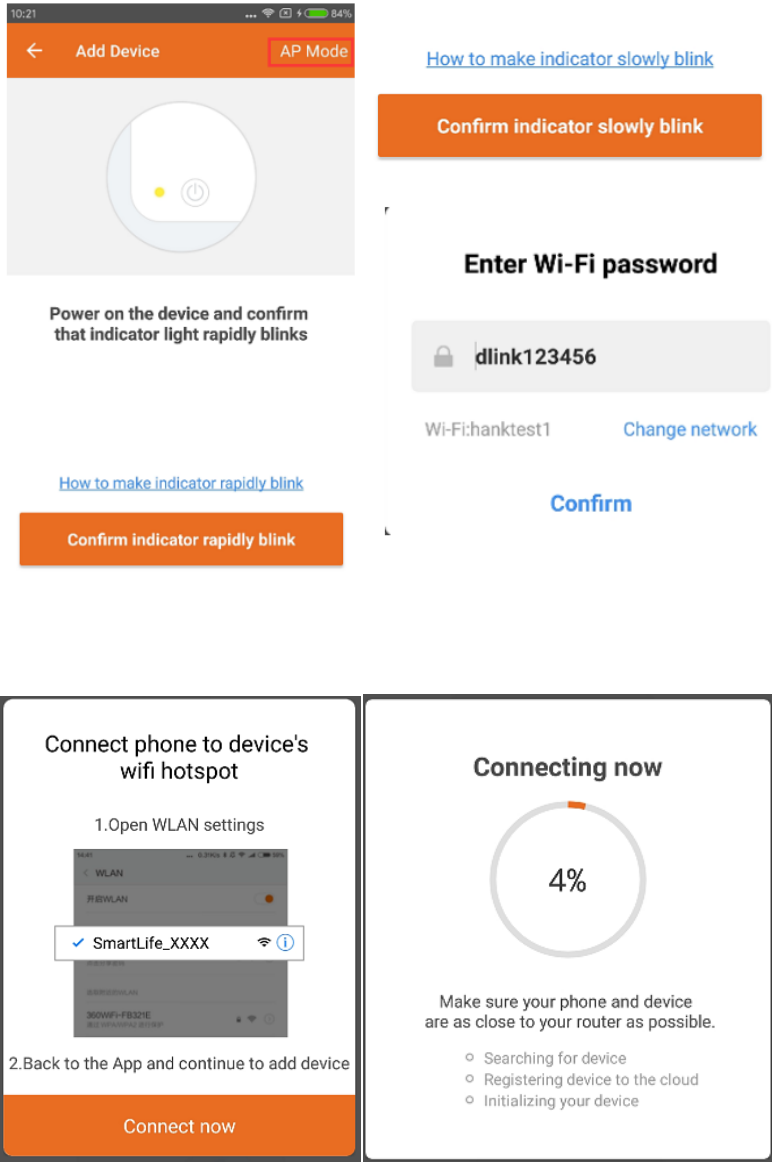Tap the battery icon in the status bar

pos(316,13)
